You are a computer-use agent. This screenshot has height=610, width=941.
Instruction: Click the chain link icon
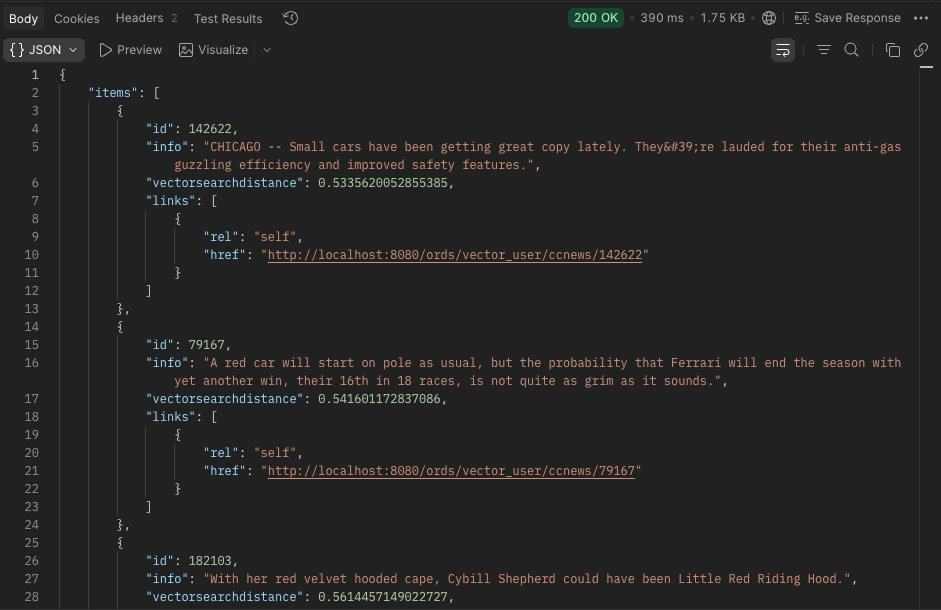[x=921, y=50]
